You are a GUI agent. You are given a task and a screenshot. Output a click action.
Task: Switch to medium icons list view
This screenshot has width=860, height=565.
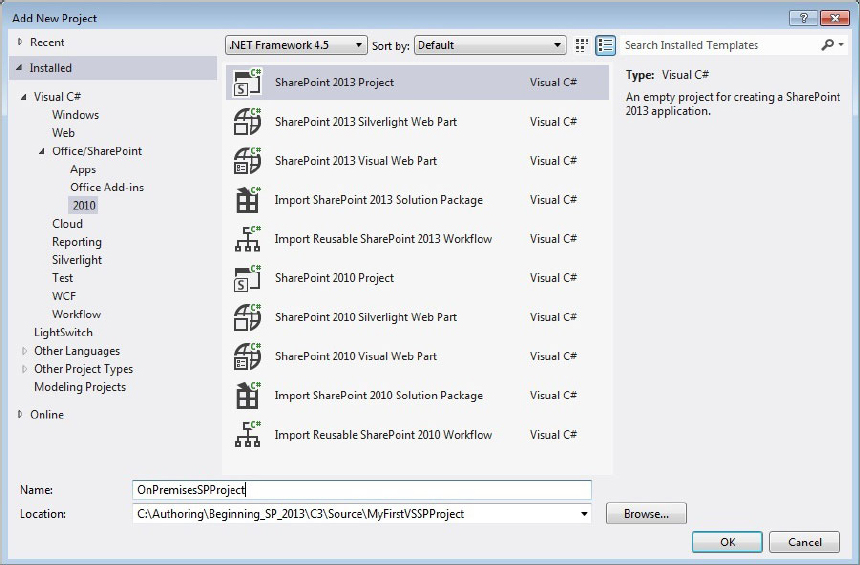(605, 45)
